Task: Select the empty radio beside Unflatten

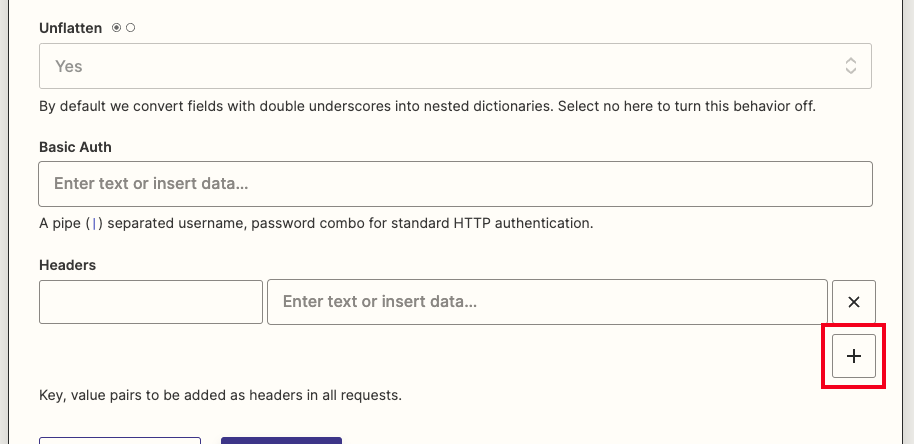Action: coord(131,28)
